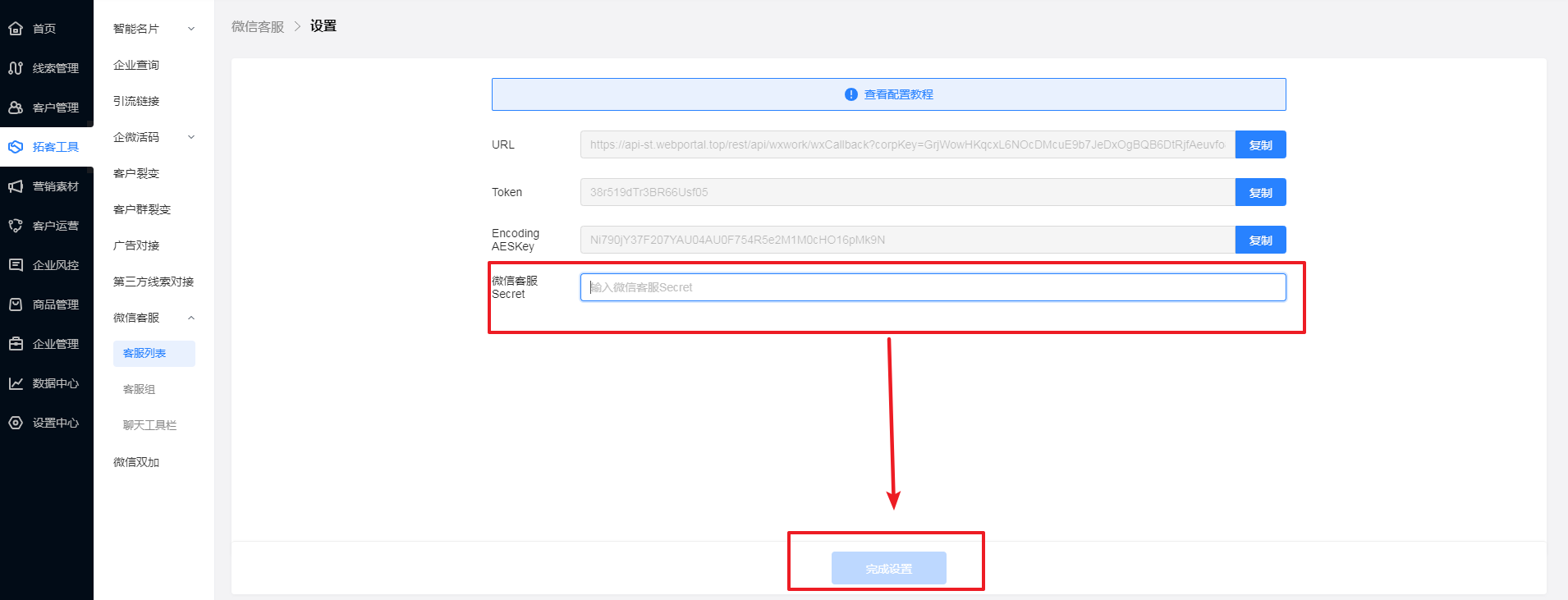The height and width of the screenshot is (600, 1568).
Task: Select 引流链接 in the submenu
Action: click(136, 101)
